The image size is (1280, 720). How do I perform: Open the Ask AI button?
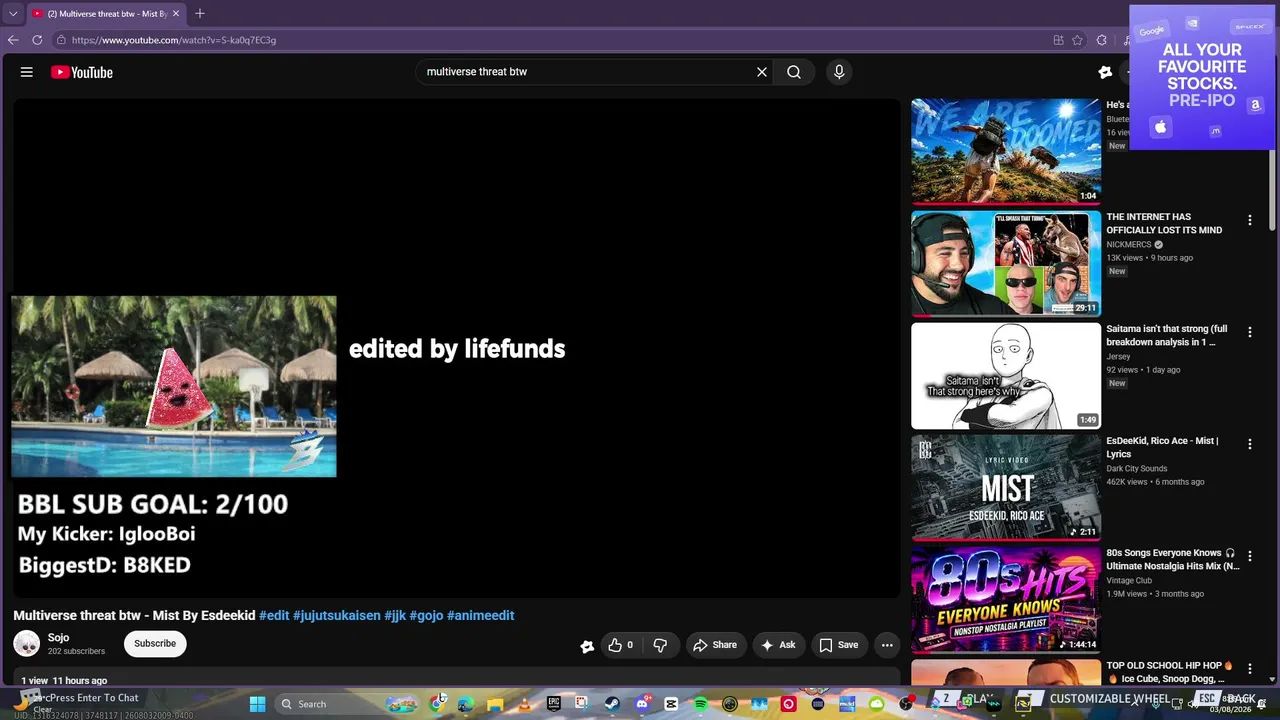pyautogui.click(x=779, y=645)
